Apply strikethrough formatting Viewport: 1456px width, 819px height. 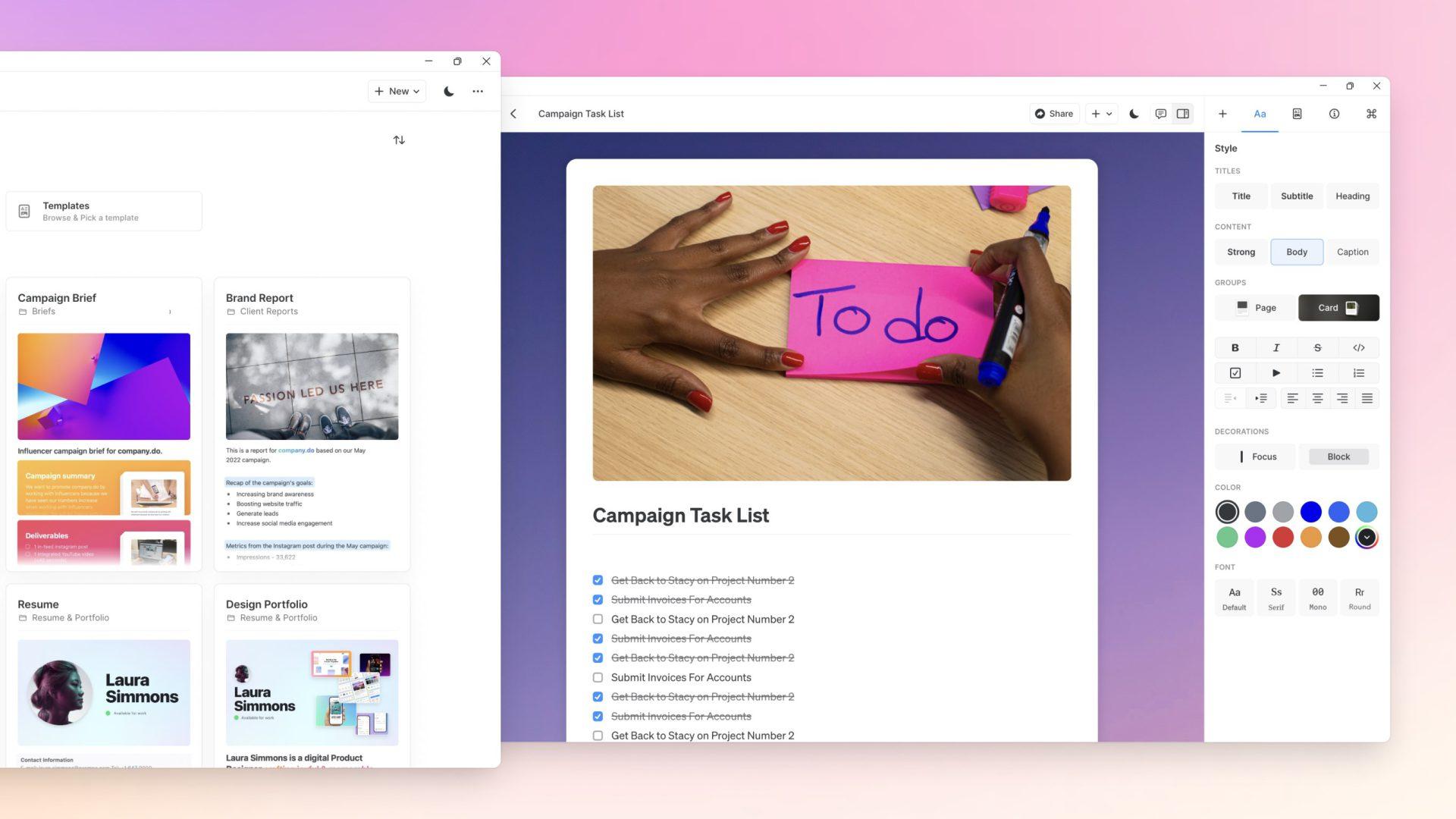click(x=1317, y=348)
